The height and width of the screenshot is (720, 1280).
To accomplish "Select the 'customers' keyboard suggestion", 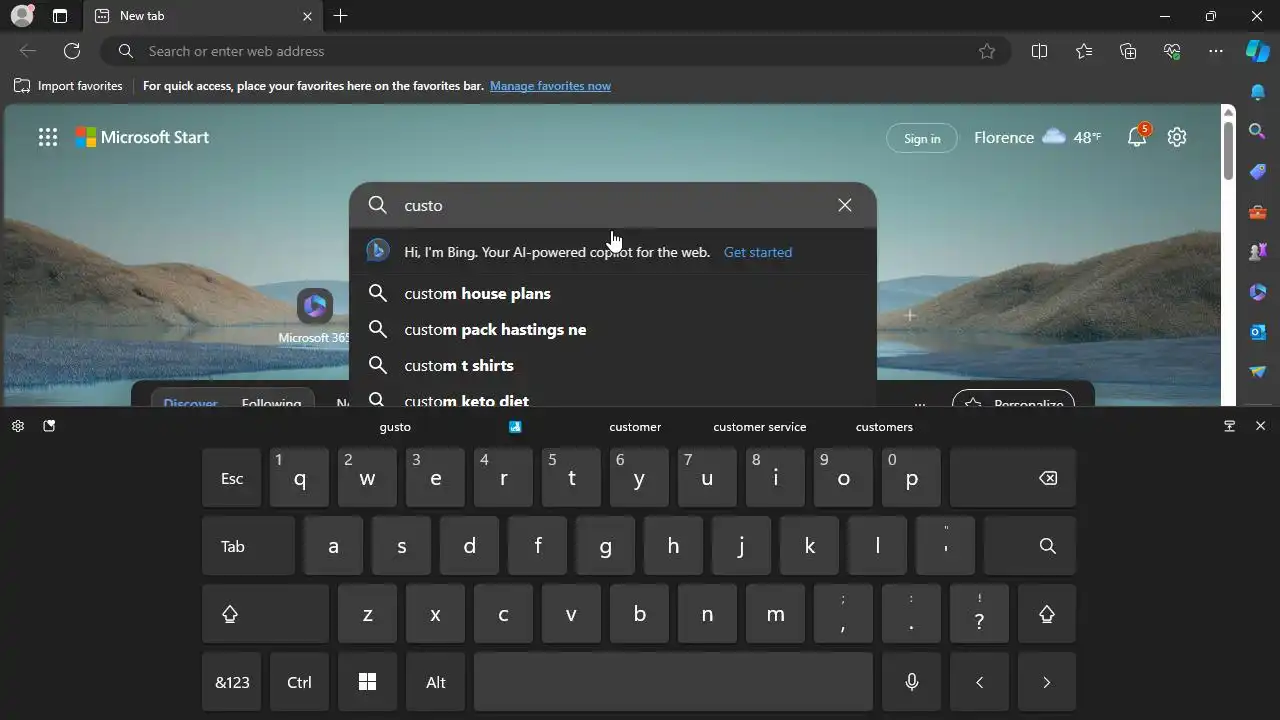I will coord(884,426).
